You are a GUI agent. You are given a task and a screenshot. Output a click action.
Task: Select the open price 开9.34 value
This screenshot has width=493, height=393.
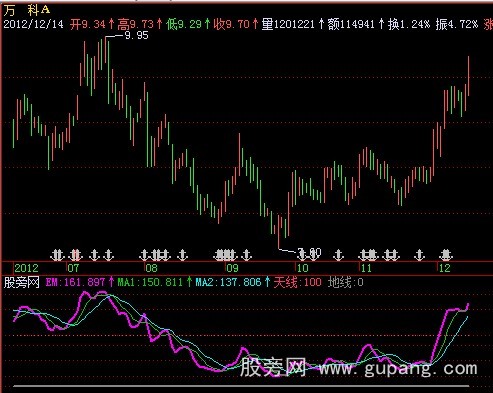pyautogui.click(x=88, y=24)
